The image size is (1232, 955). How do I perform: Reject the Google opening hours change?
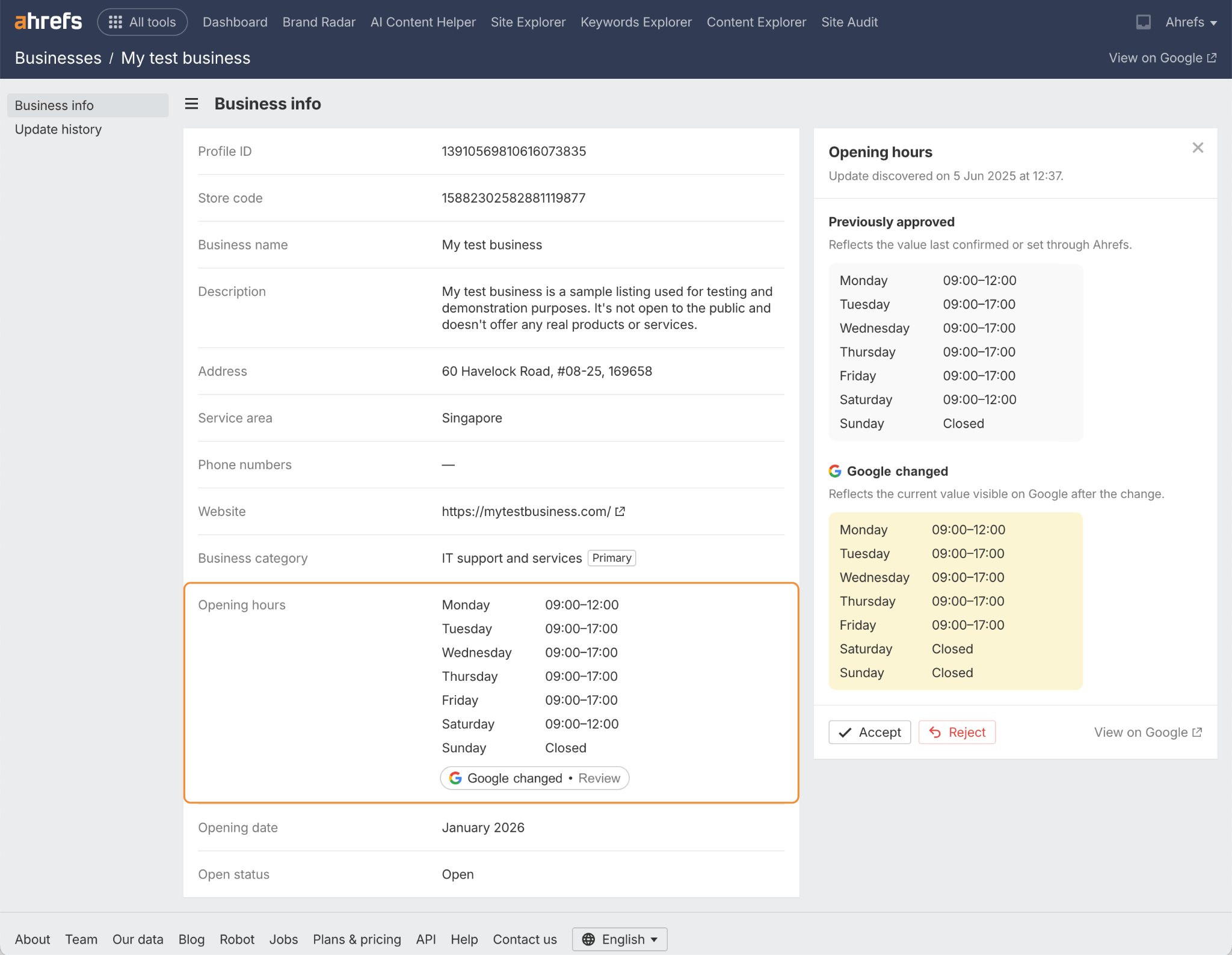[956, 732]
